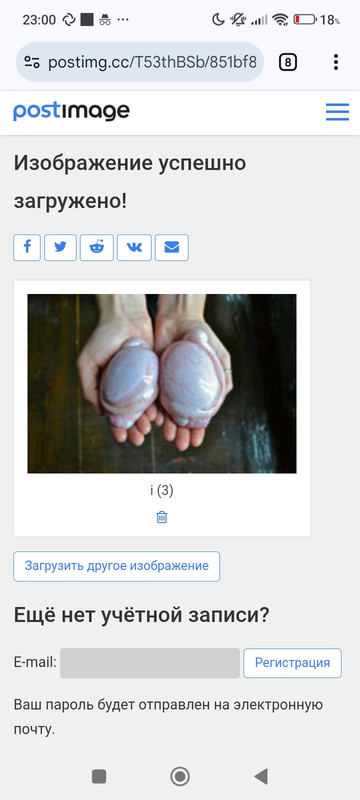Focus the E-mail input field
The width and height of the screenshot is (360, 800).
coord(150,663)
